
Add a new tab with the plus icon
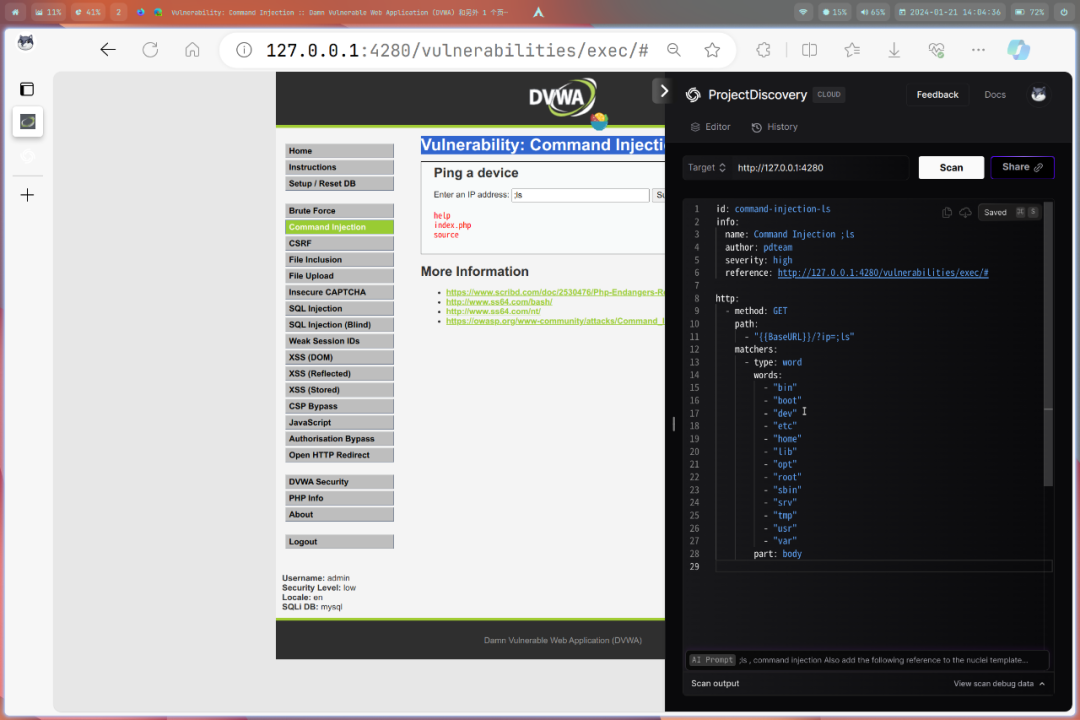pyautogui.click(x=27, y=195)
